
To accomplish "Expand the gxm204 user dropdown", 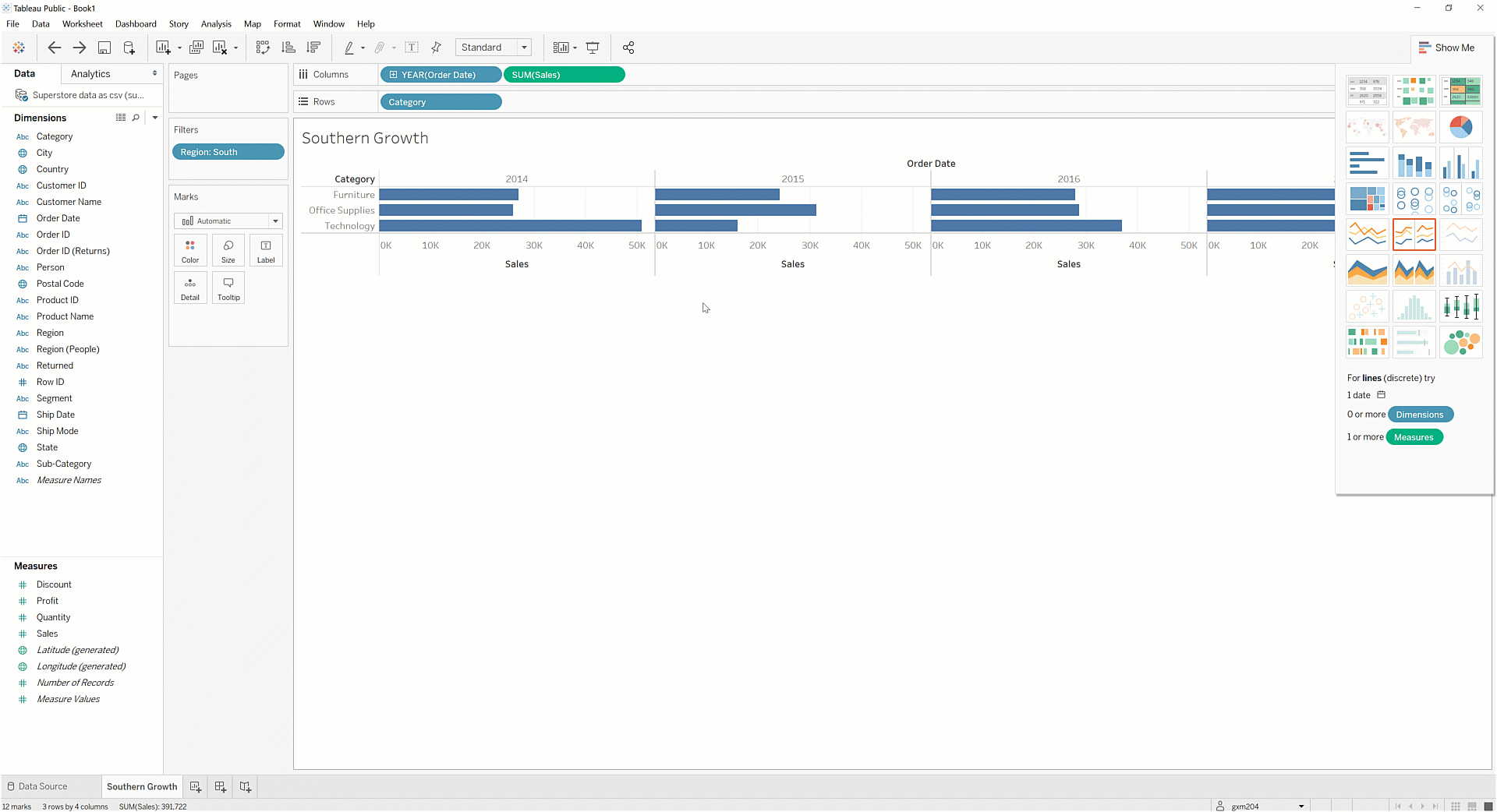I will click(1301, 806).
